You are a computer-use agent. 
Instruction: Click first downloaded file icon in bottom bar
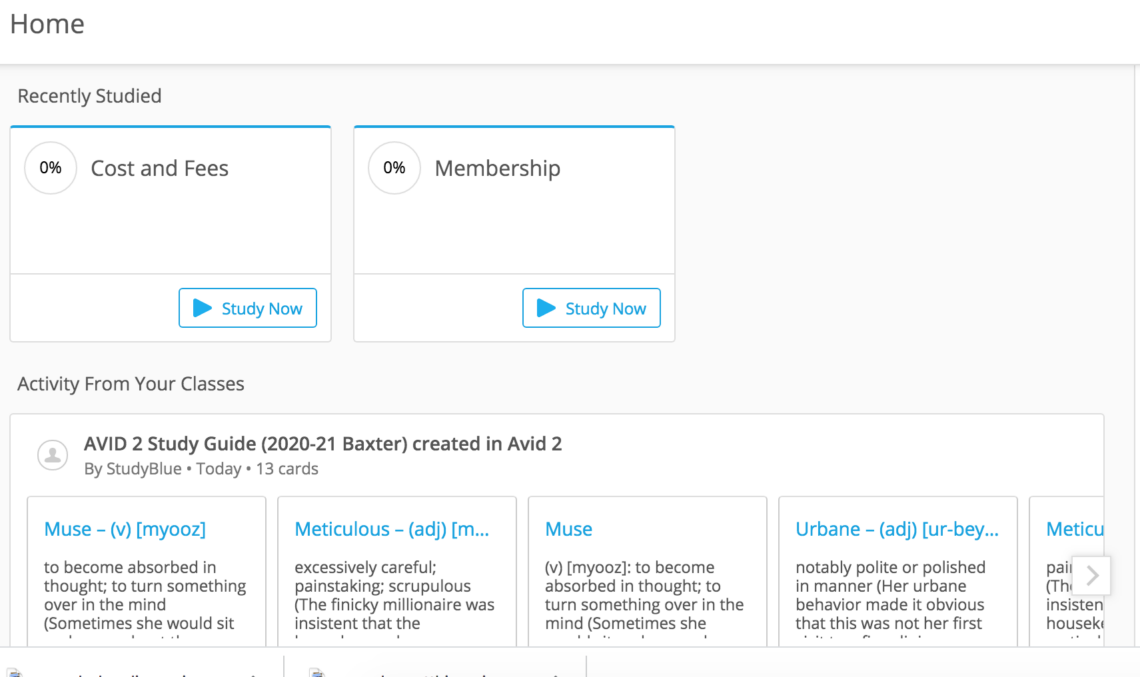coord(15,673)
